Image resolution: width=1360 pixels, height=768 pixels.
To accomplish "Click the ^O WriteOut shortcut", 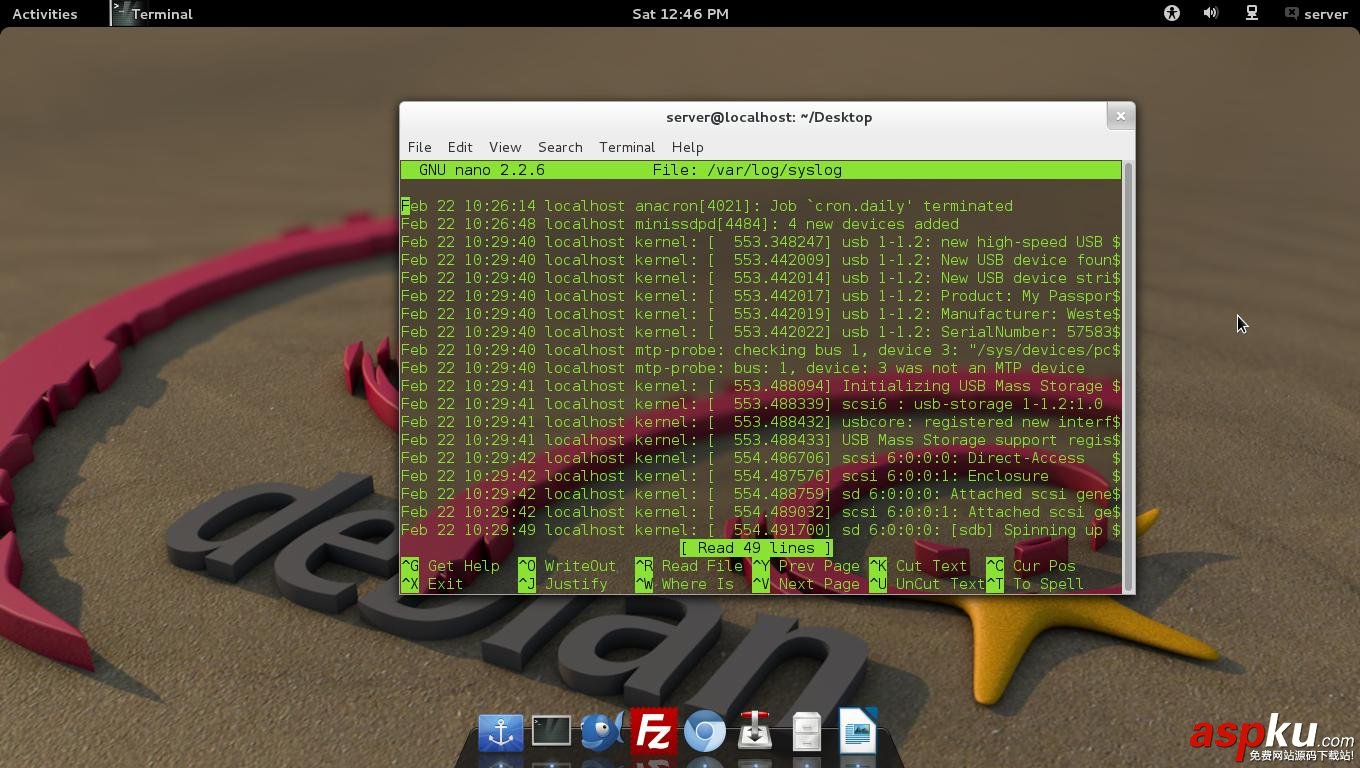I will click(x=567, y=566).
